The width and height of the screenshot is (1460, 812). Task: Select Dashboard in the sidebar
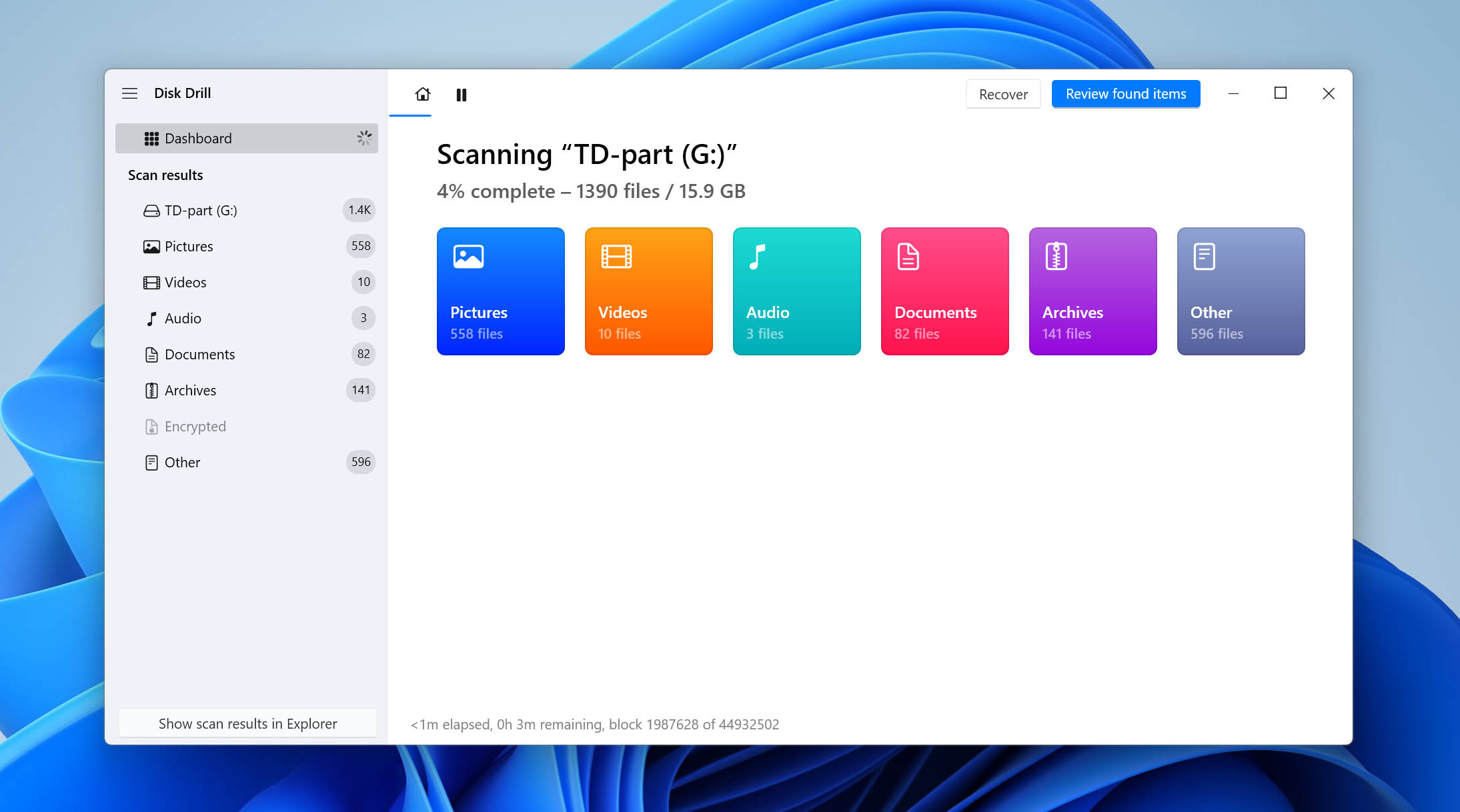(247, 138)
